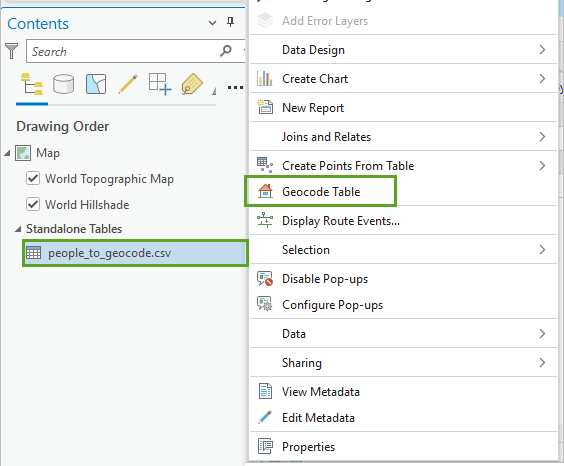Click the search magnifier icon
564x466 pixels.
click(226, 51)
